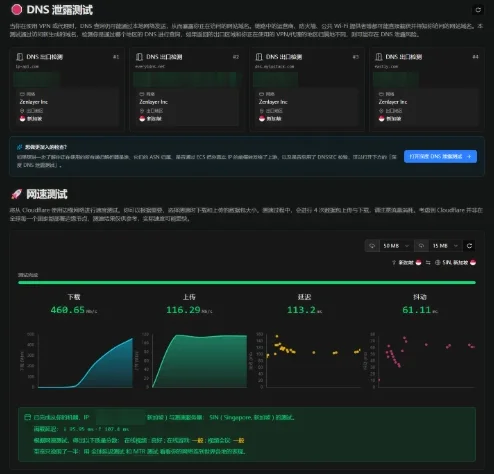Click the info icon in the blue notice banner
The width and height of the screenshot is (494, 474).
(20, 147)
